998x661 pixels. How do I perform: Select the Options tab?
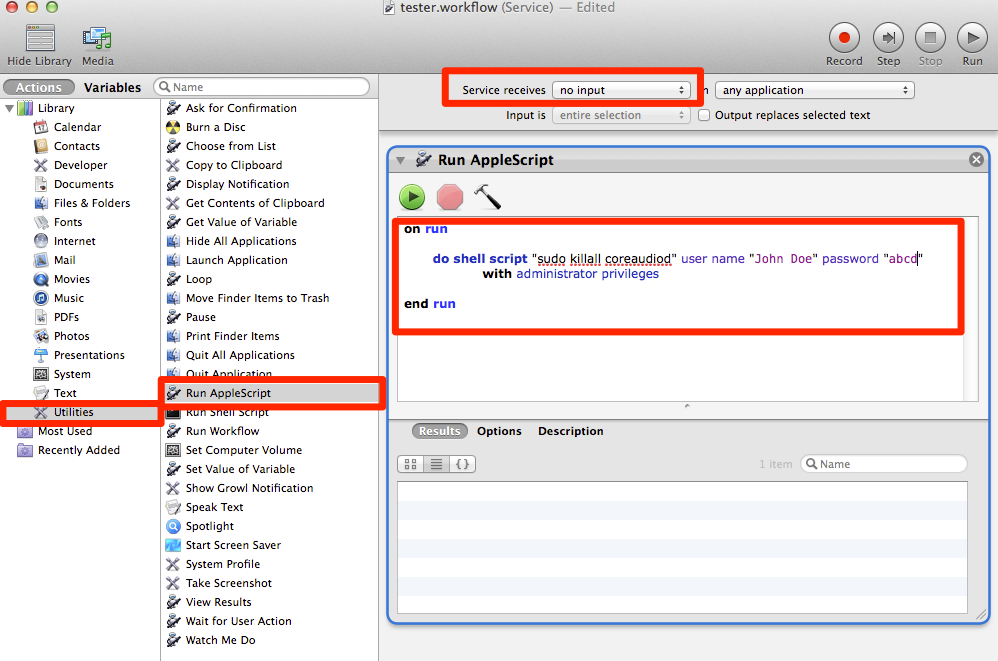(499, 431)
